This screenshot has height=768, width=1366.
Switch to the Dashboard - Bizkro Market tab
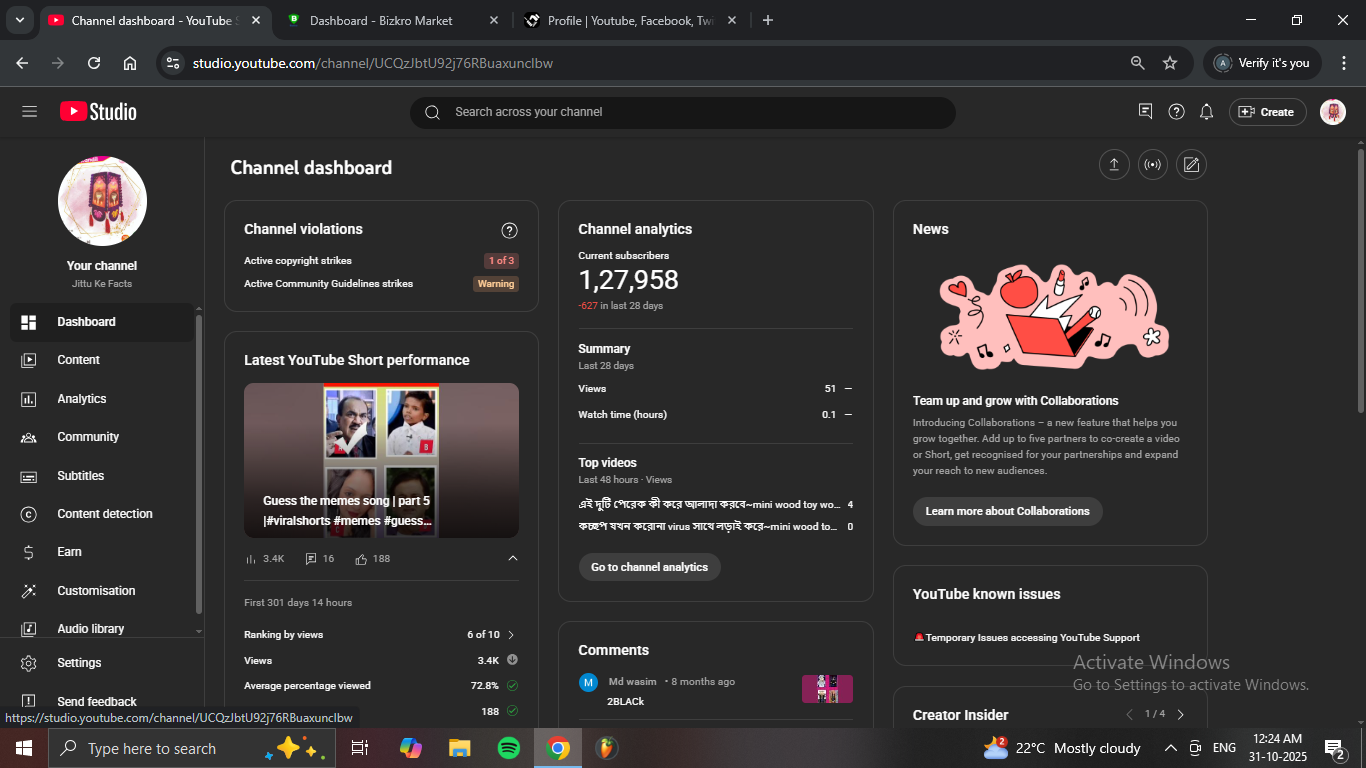click(381, 20)
